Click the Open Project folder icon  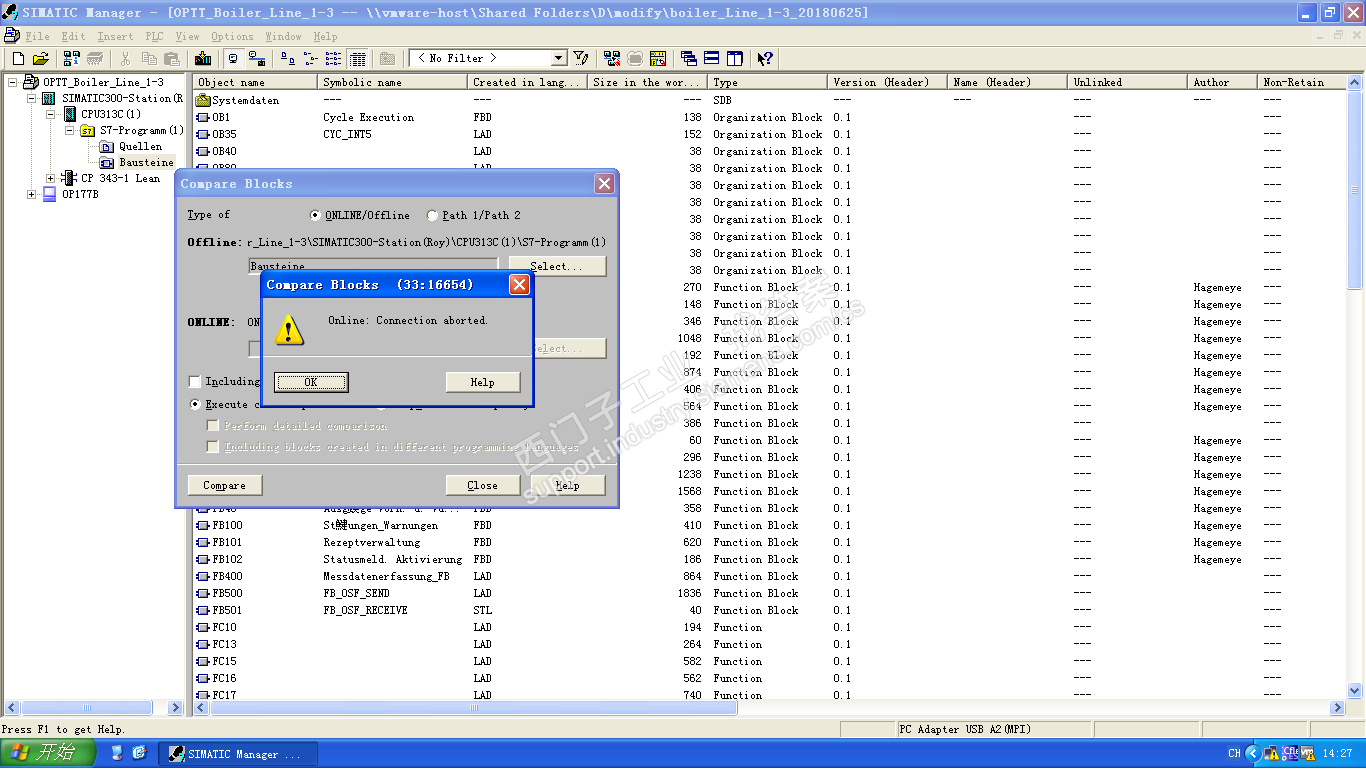tap(41, 59)
